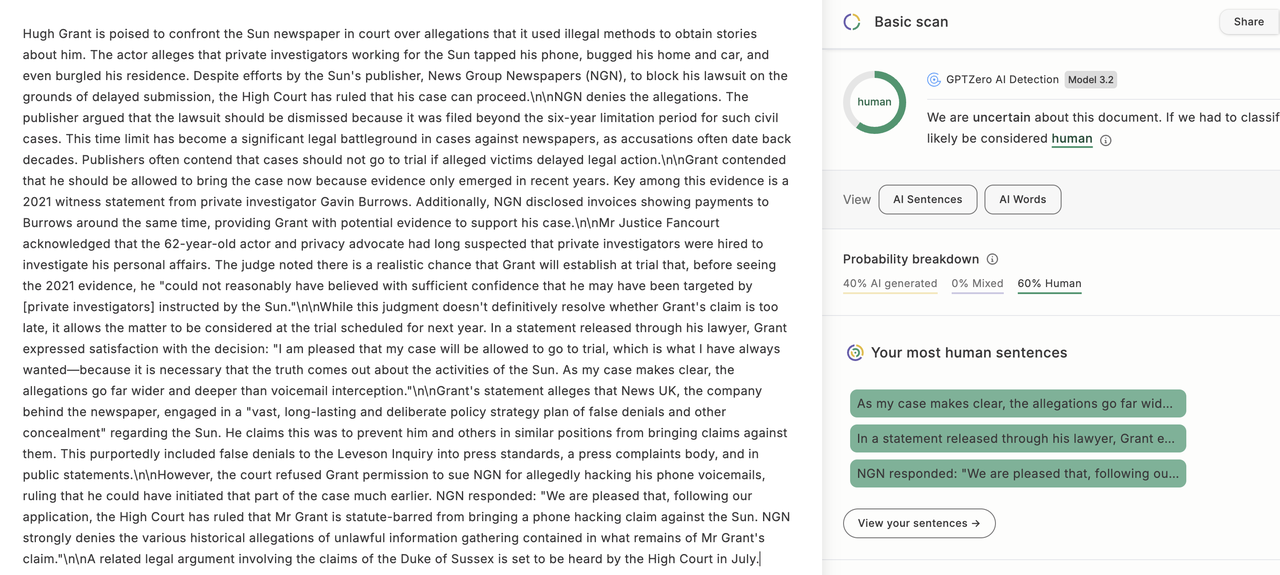Select the 60% Human breakdown
The image size is (1280, 575).
1049,284
